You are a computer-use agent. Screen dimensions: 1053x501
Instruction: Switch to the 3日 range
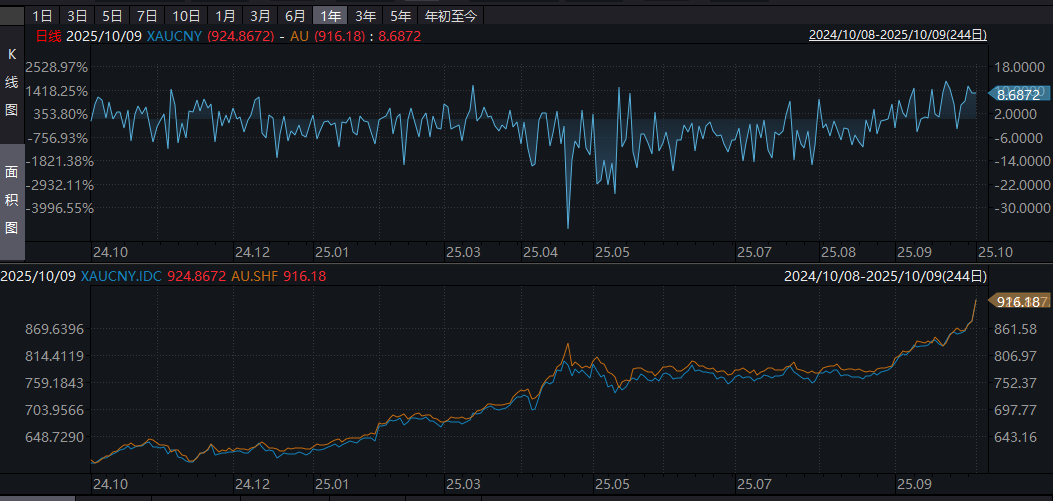(x=76, y=16)
